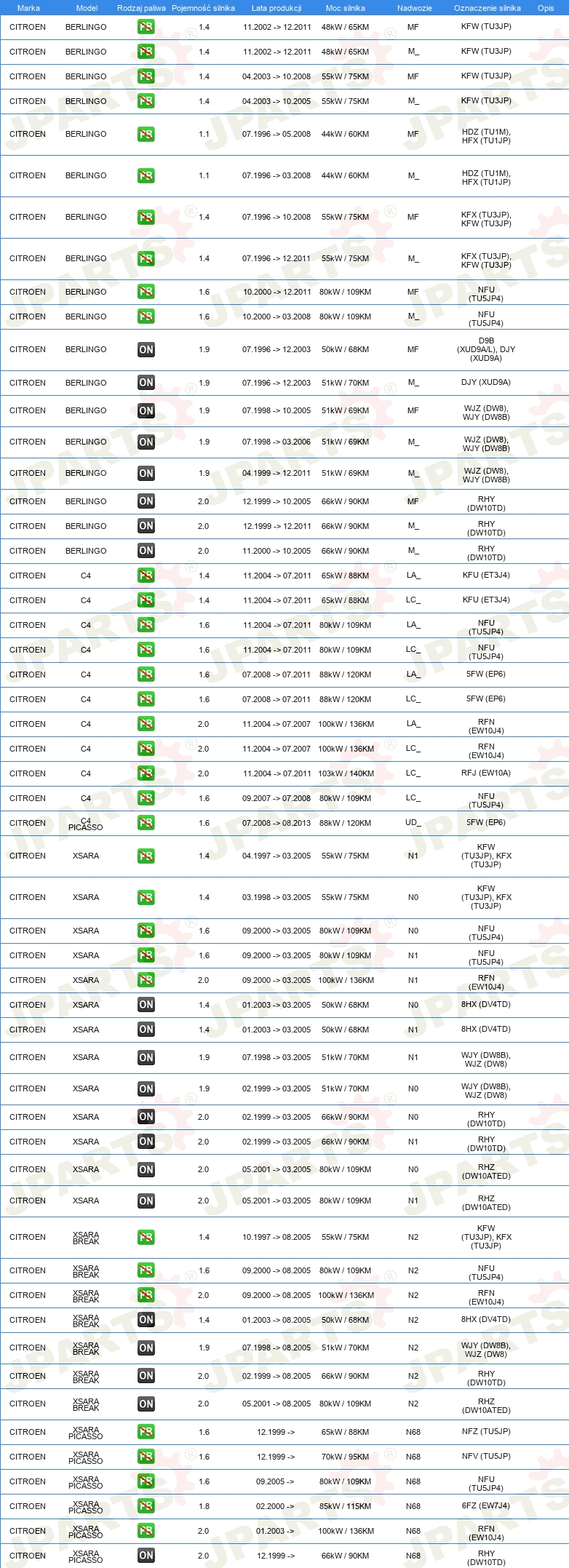Click diesel ON icon in Berlingo 07.1998 -> 03.2006 row
Viewport: 569px width, 1568px height.
[x=146, y=442]
